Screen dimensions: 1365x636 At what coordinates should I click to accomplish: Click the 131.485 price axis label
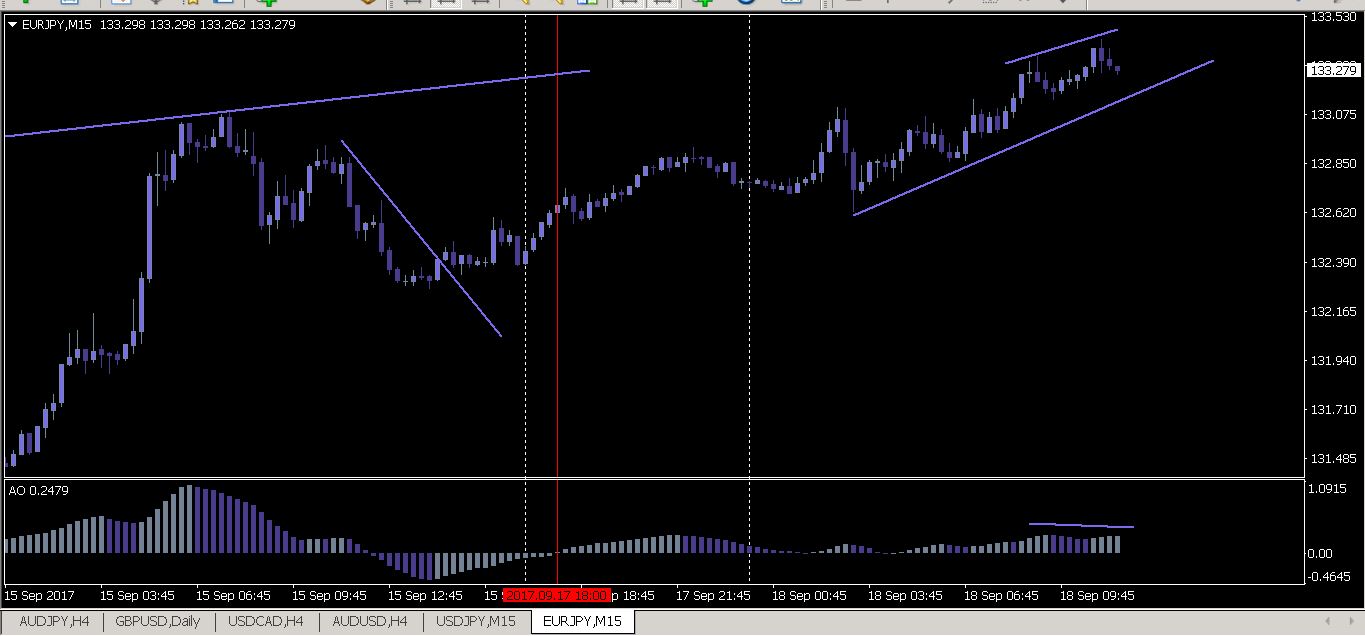[1332, 459]
